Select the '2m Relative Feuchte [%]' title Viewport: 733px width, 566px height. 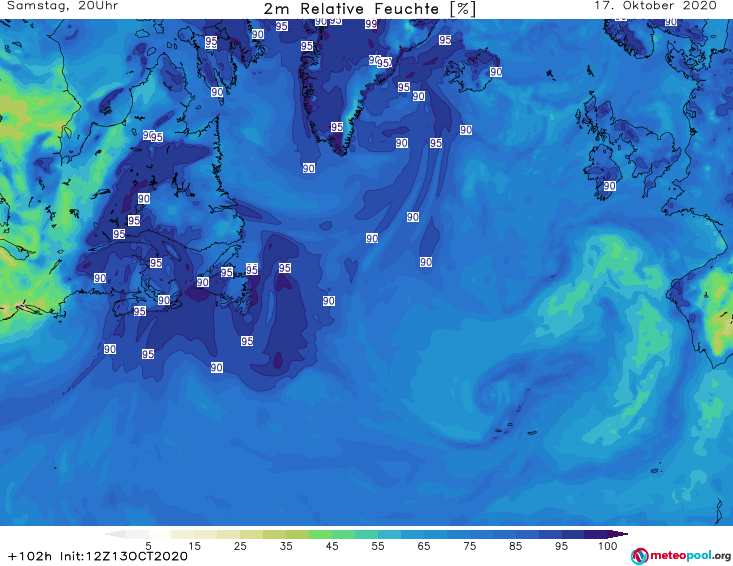pyautogui.click(x=369, y=8)
